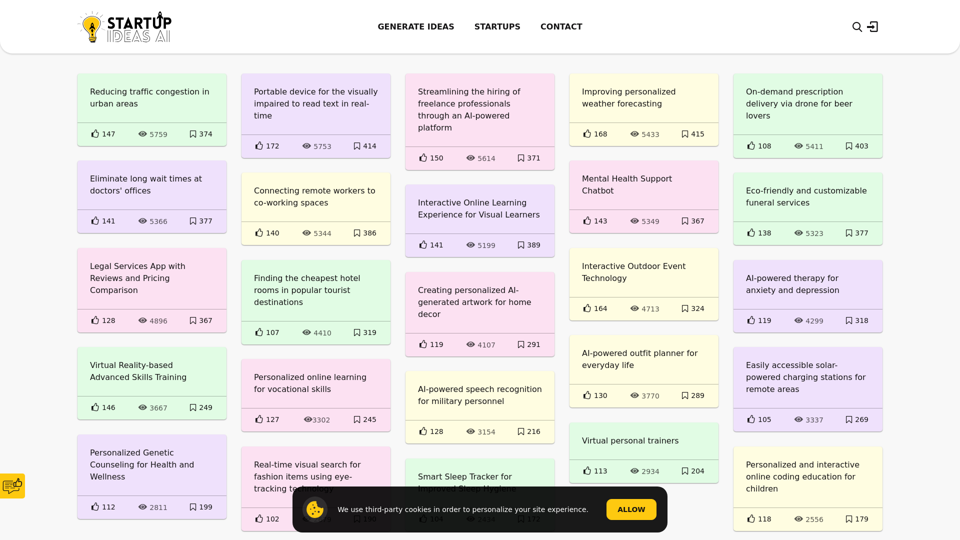The width and height of the screenshot is (960, 540).
Task: Like 'AI-powered therapy for anxiety and depression'
Action: pos(751,320)
